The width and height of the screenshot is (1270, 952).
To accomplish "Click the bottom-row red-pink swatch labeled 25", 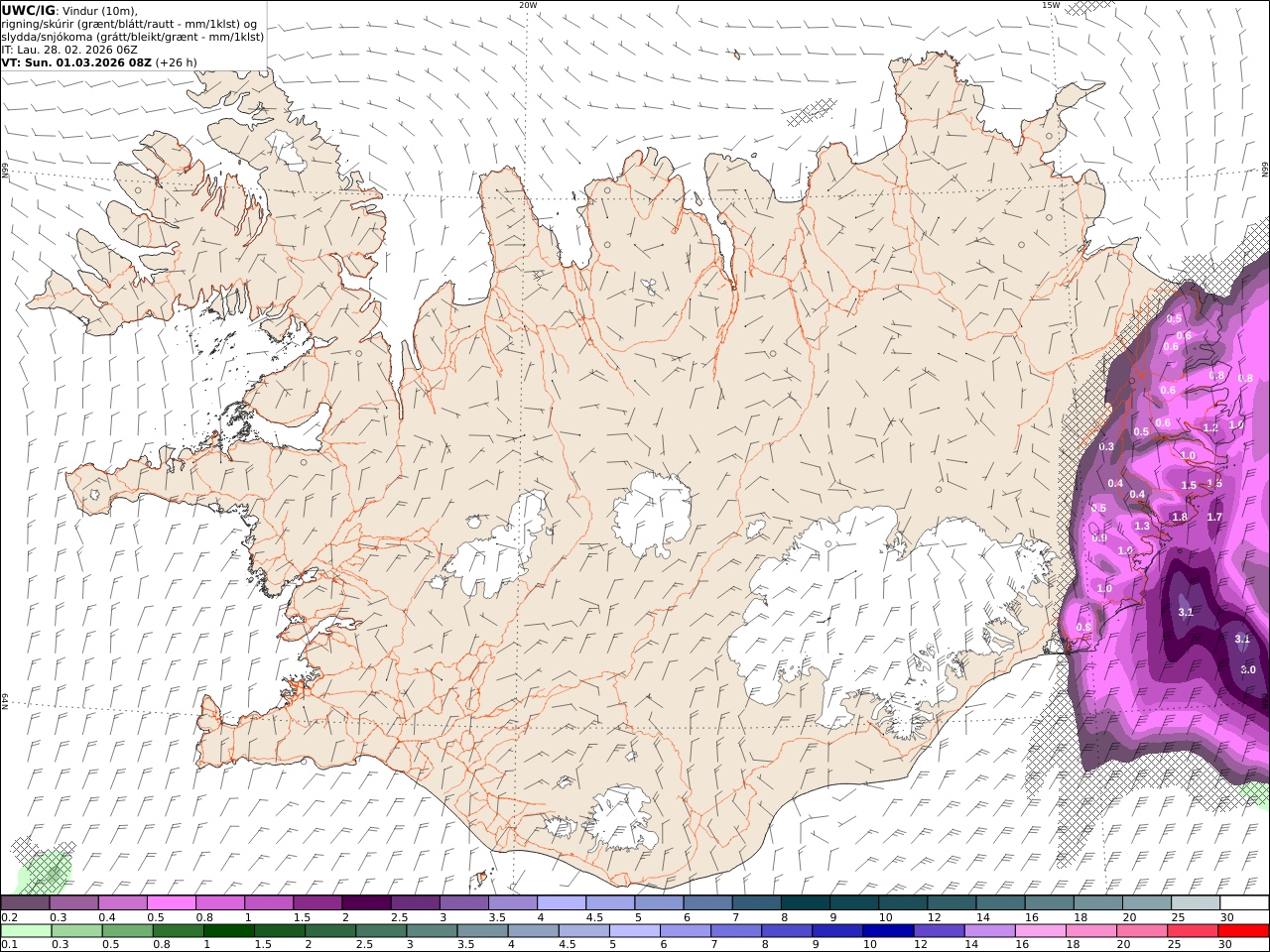I will click(1193, 930).
